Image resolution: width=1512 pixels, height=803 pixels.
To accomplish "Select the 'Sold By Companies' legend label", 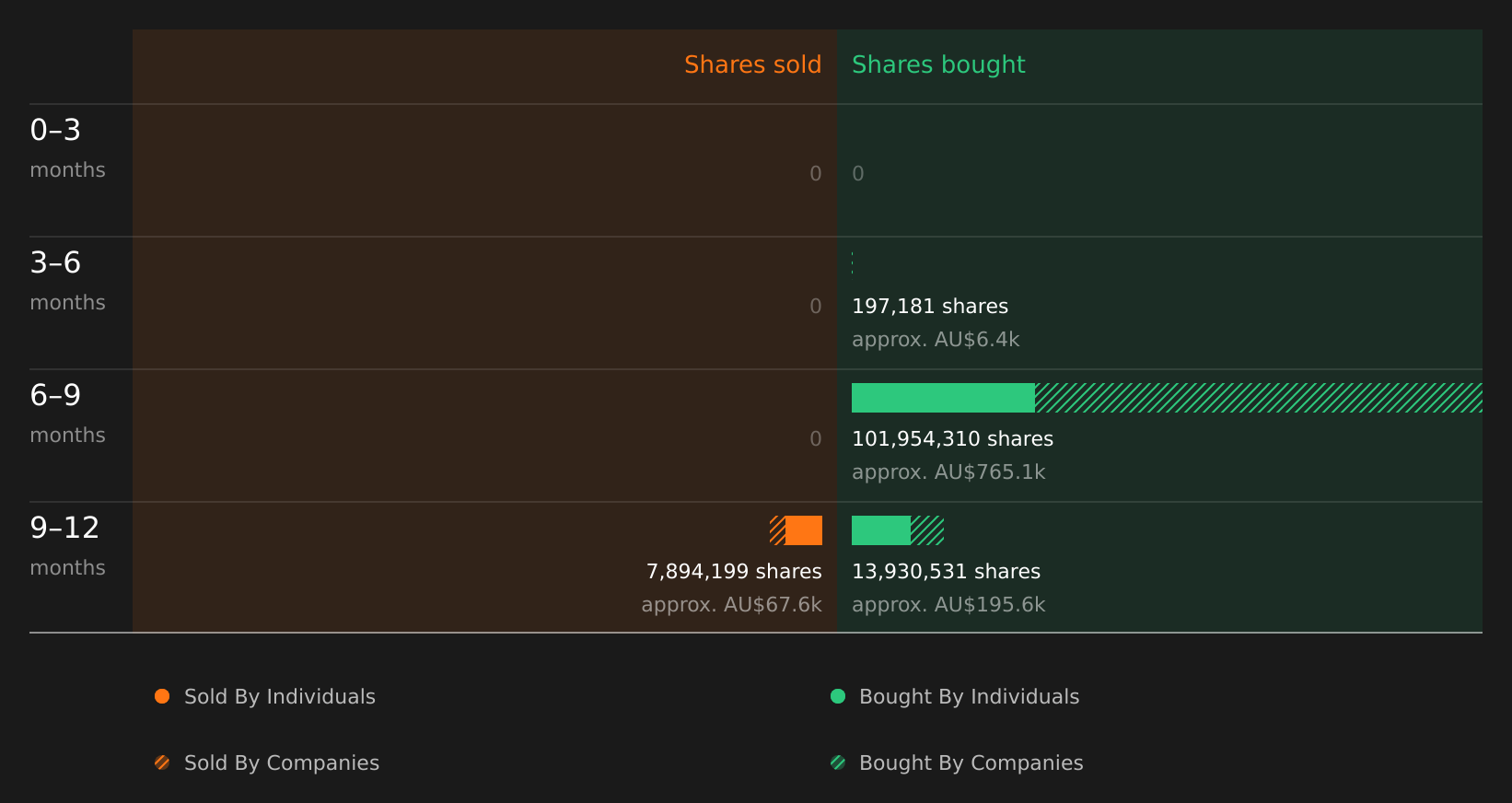I will [282, 763].
